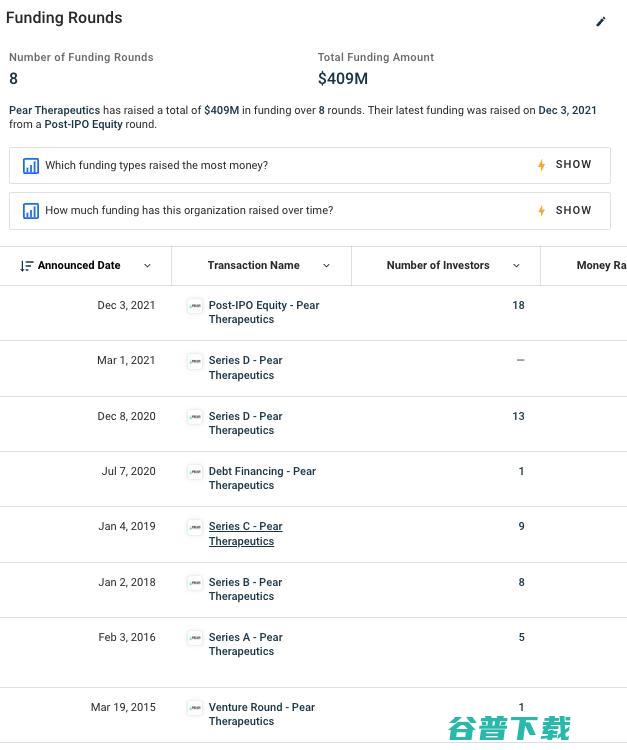This screenshot has height=750, width=627.
Task: Click Pear logo icon in Series B row
Action: click(x=195, y=583)
